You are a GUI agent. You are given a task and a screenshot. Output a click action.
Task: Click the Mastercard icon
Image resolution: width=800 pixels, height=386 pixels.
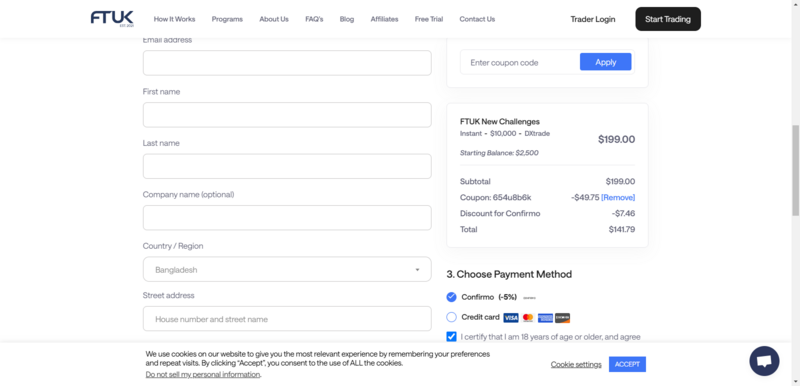528,318
